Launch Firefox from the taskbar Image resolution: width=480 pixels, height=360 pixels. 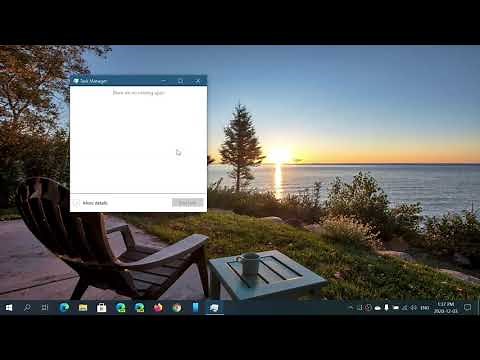[158, 308]
